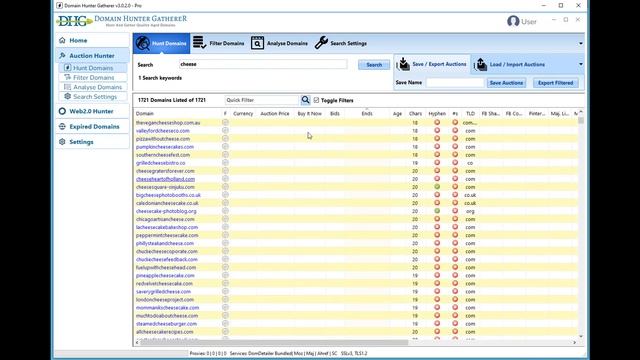
Task: Click the DHG logo
Action: (74, 21)
